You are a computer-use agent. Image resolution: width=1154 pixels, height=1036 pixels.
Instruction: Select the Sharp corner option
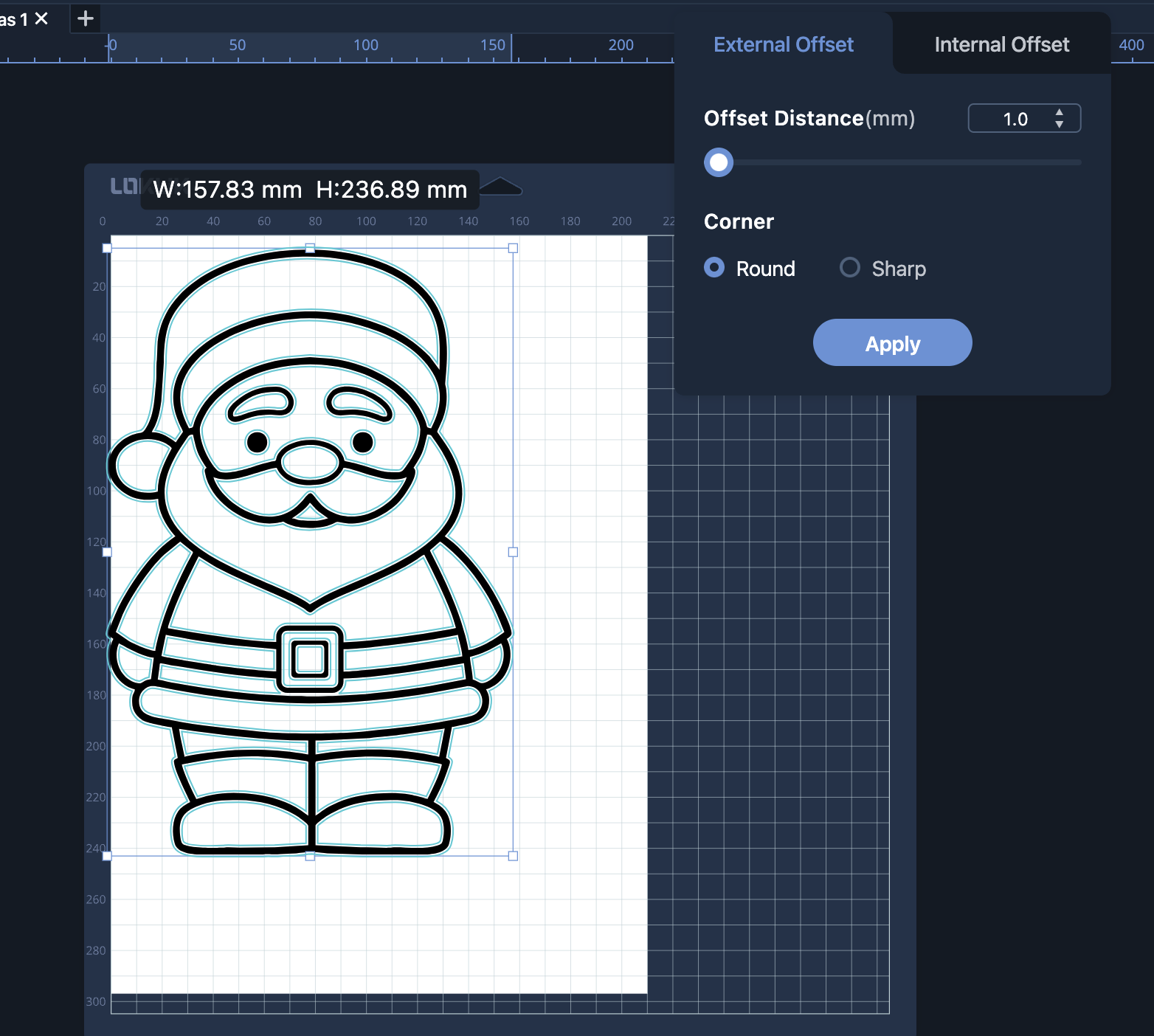(850, 267)
